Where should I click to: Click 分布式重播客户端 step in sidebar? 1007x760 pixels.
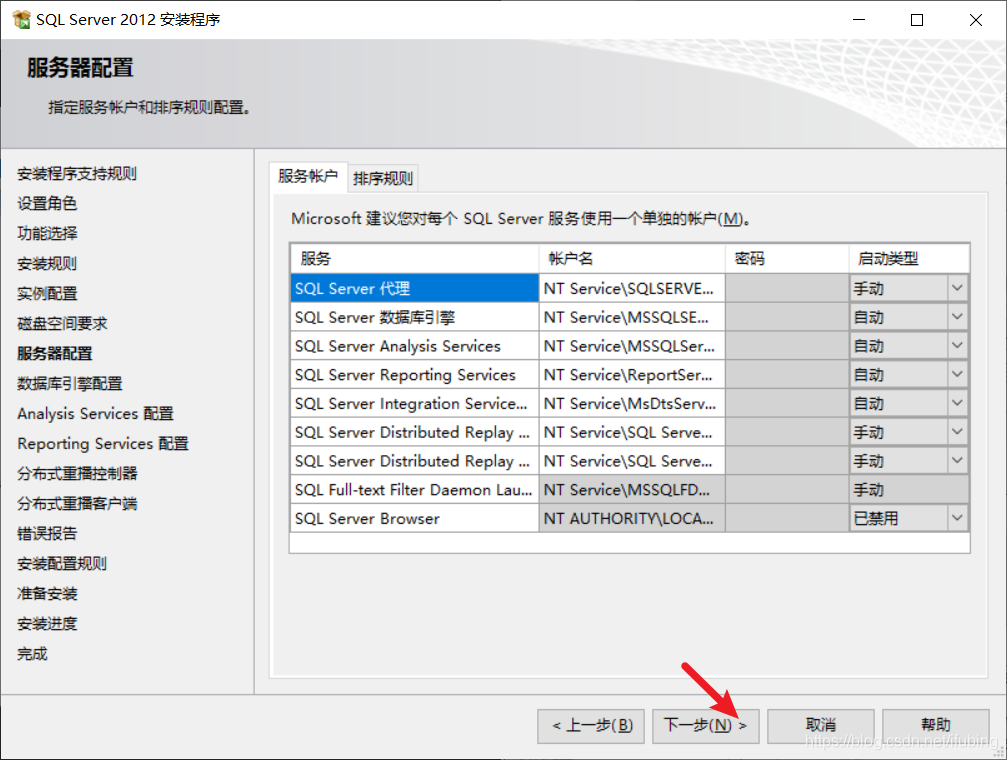point(77,504)
